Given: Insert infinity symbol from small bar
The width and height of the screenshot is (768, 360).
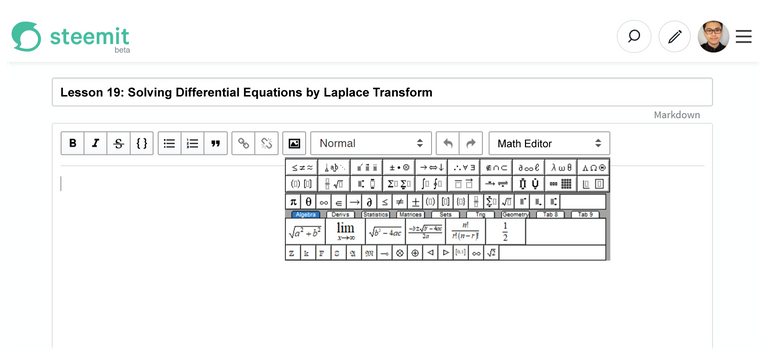Looking at the screenshot, I should click(x=323, y=202).
